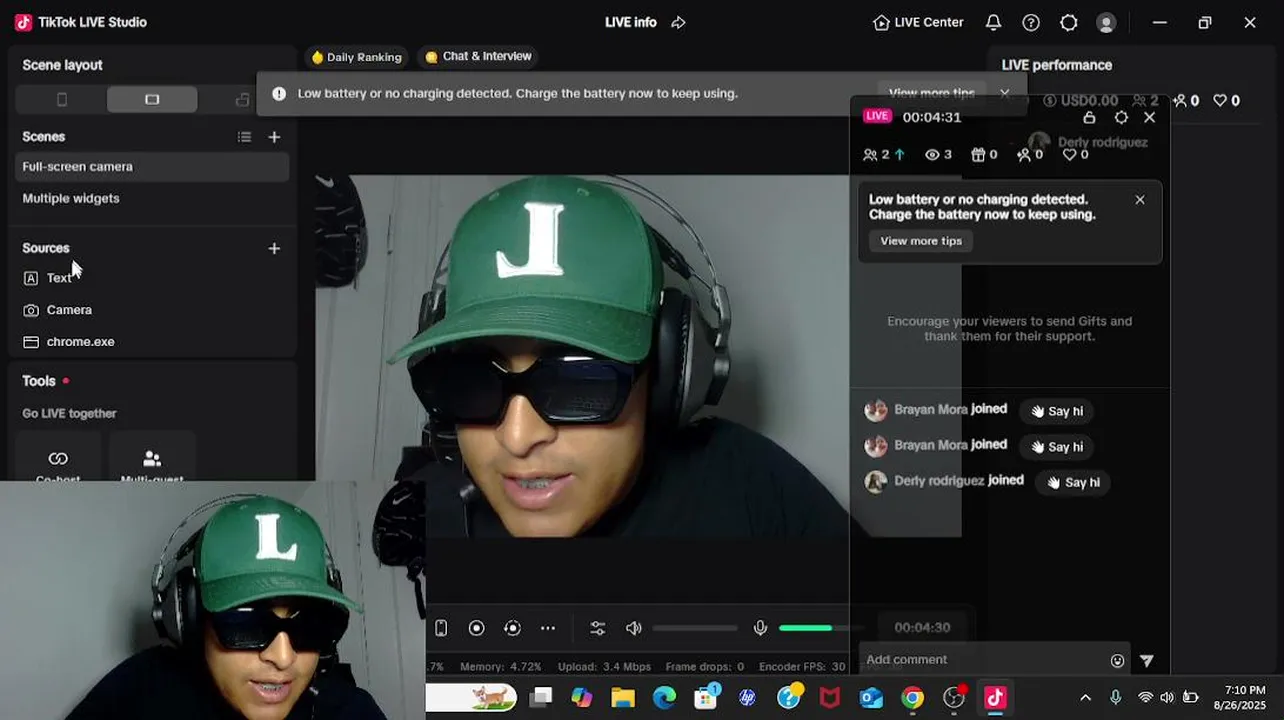The width and height of the screenshot is (1284, 720).
Task: Close the floating LIVE chat panel
Action: click(1149, 117)
